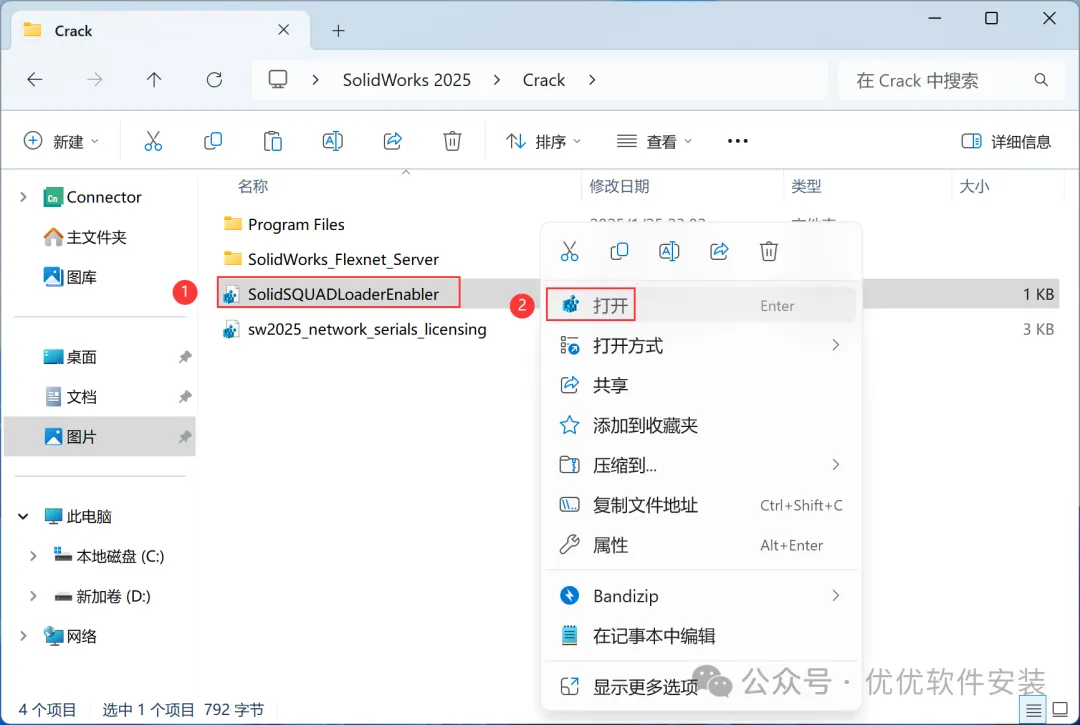Click the SolidWorks 2025 breadcrumb
The image size is (1080, 725).
[x=407, y=80]
